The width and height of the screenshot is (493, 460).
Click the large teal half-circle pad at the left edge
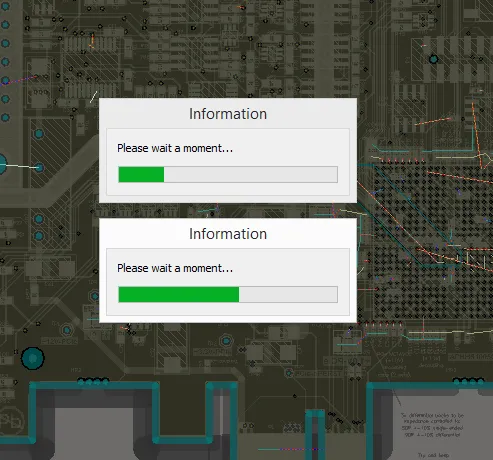coord(3,164)
